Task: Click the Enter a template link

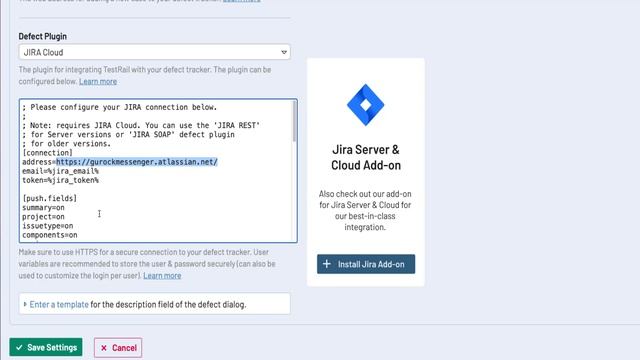Action: point(59,304)
